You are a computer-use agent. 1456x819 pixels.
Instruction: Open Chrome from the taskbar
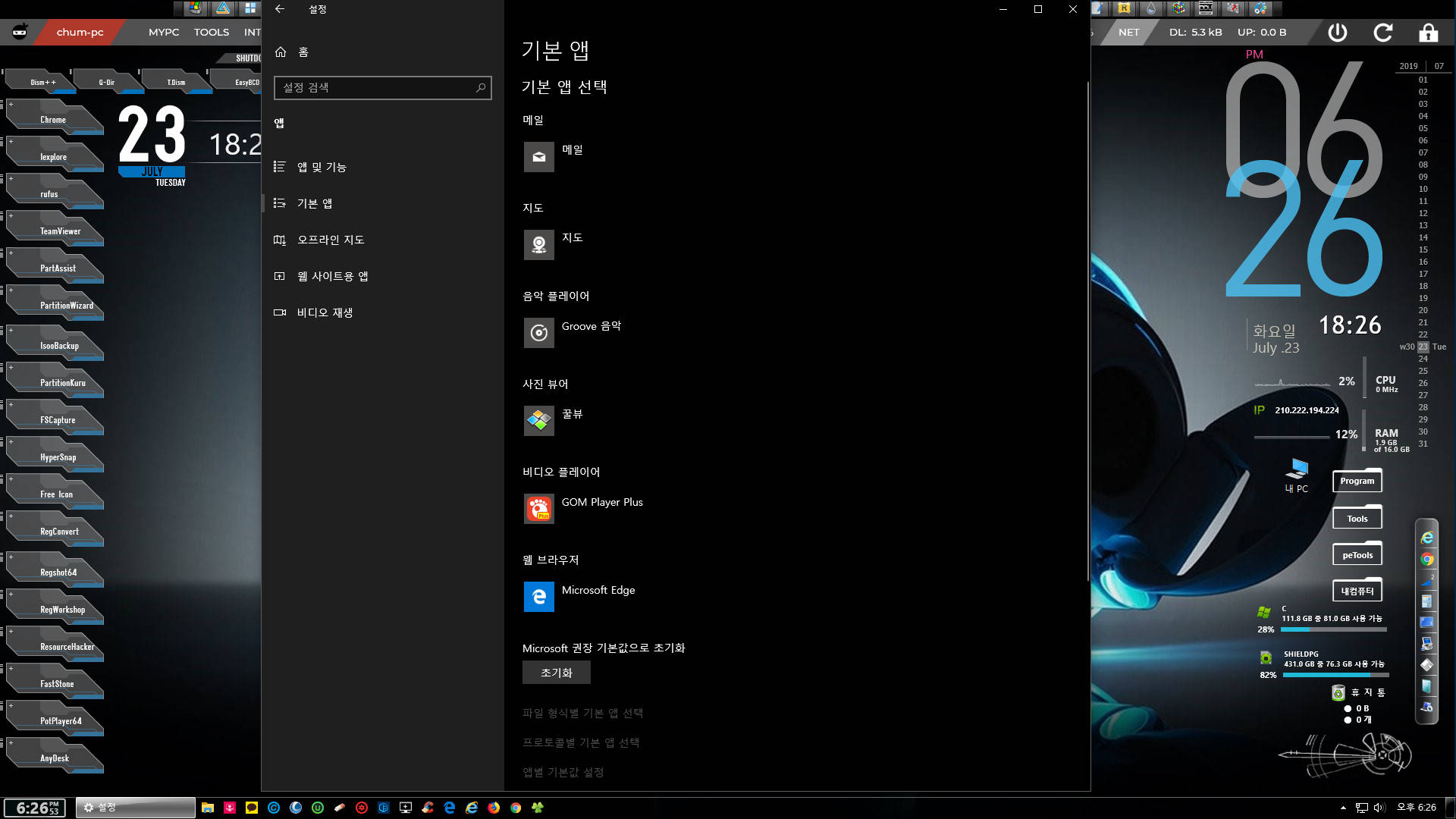(x=516, y=808)
